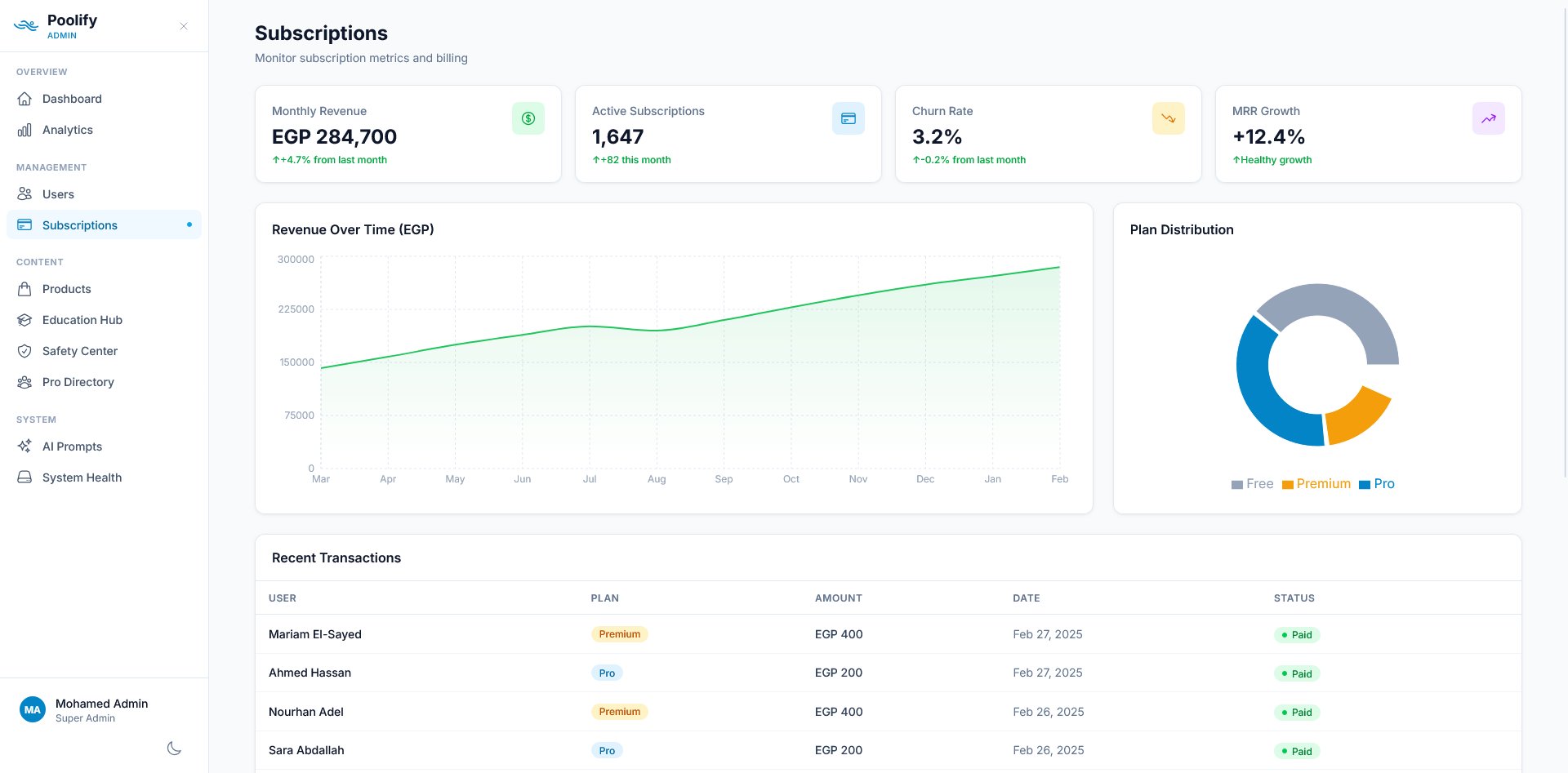
Task: Click the Feb label on chart axis
Action: [1059, 479]
